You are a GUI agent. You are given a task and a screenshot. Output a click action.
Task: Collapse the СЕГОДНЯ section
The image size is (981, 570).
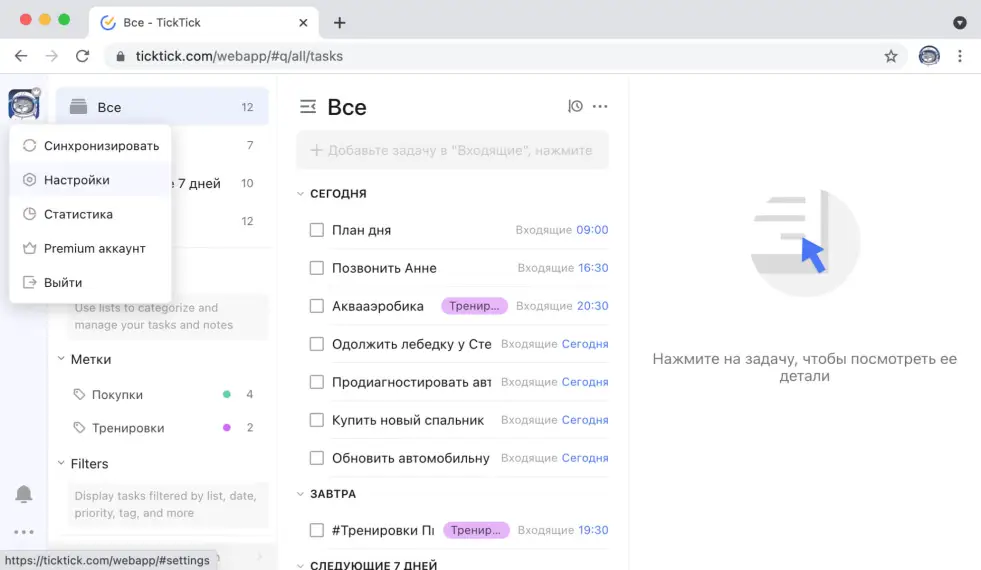300,194
